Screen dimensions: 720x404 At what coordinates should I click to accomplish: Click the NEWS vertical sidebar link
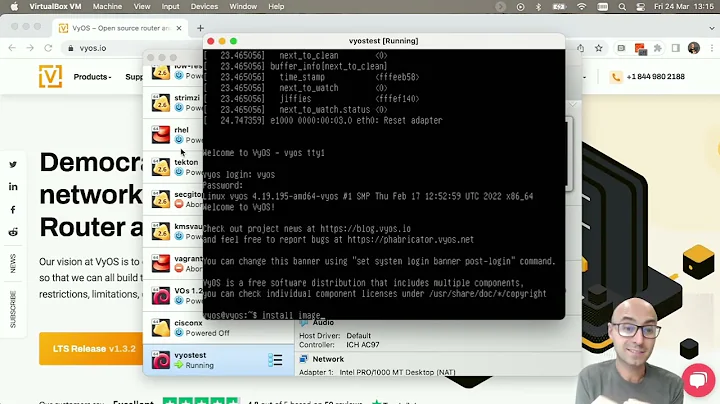click(x=13, y=263)
